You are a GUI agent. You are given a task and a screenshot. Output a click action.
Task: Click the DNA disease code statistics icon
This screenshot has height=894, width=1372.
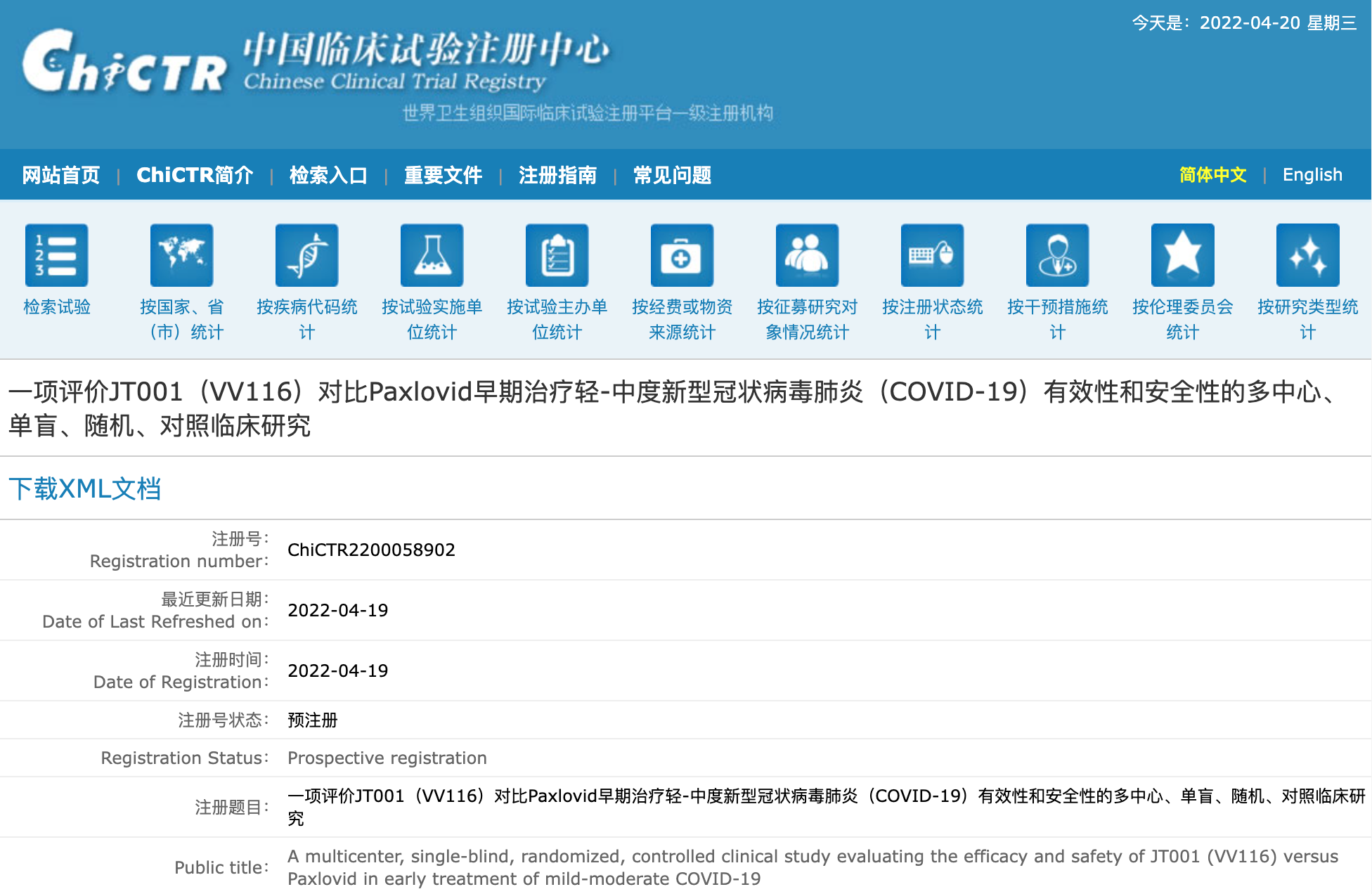coord(306,255)
